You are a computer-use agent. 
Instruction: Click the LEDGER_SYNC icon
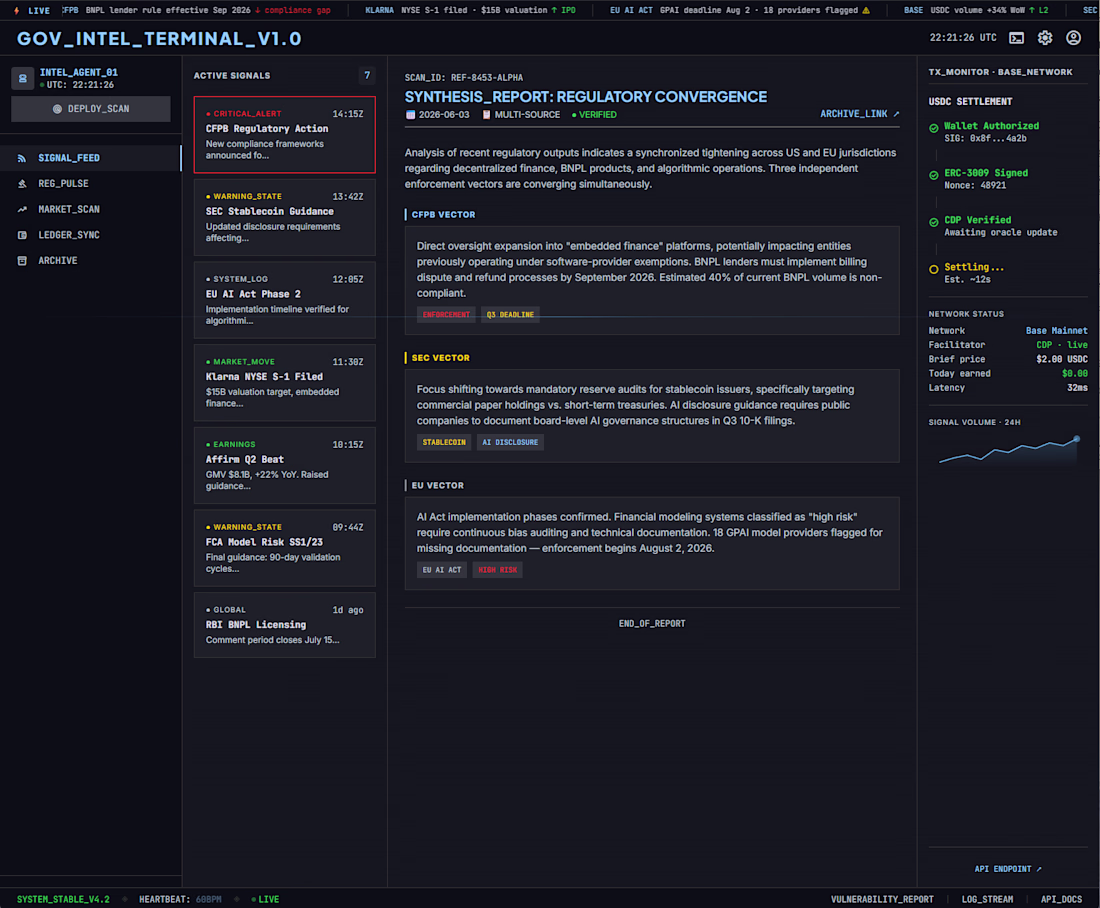pos(22,235)
